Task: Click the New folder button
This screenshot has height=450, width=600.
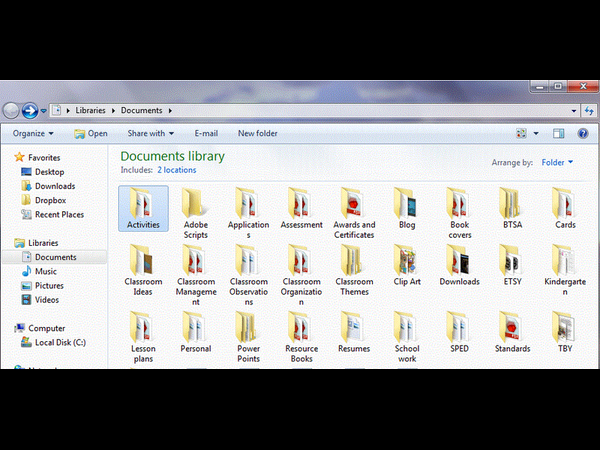Action: coord(257,133)
